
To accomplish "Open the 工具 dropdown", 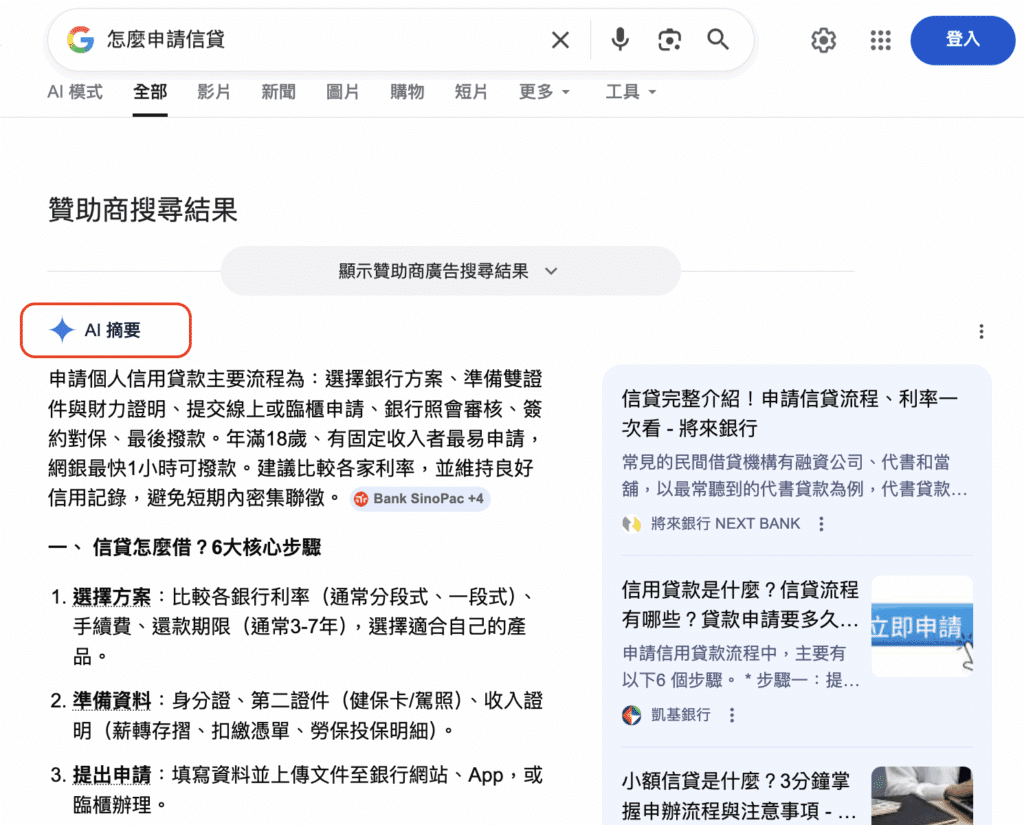I will [x=631, y=91].
